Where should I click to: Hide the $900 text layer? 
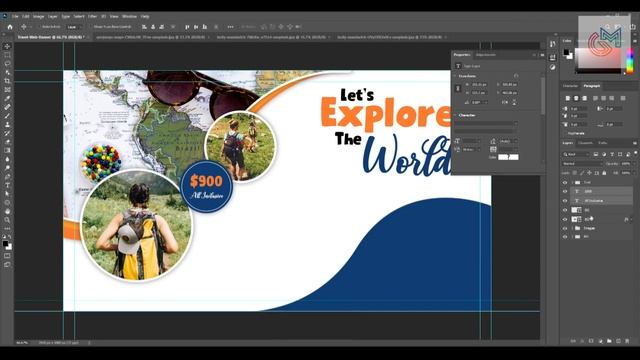click(x=565, y=191)
